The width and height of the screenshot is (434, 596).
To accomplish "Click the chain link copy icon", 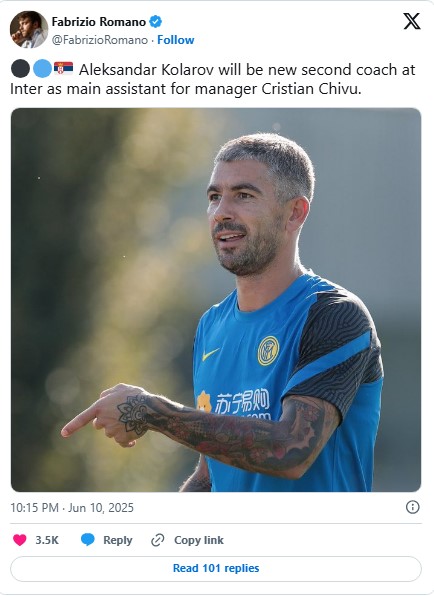I will (x=157, y=540).
